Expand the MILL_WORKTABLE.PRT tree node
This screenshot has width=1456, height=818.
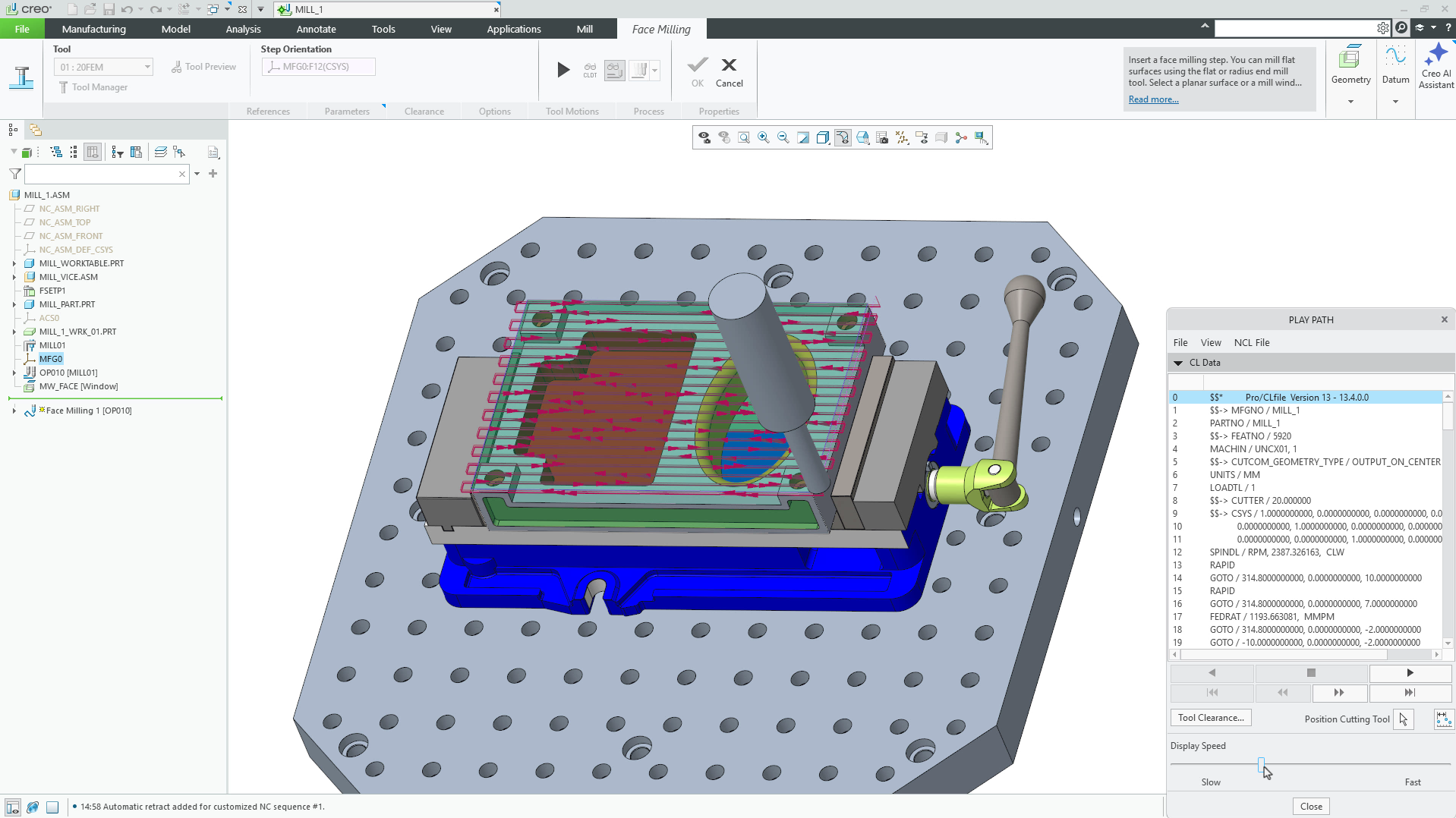[14, 263]
